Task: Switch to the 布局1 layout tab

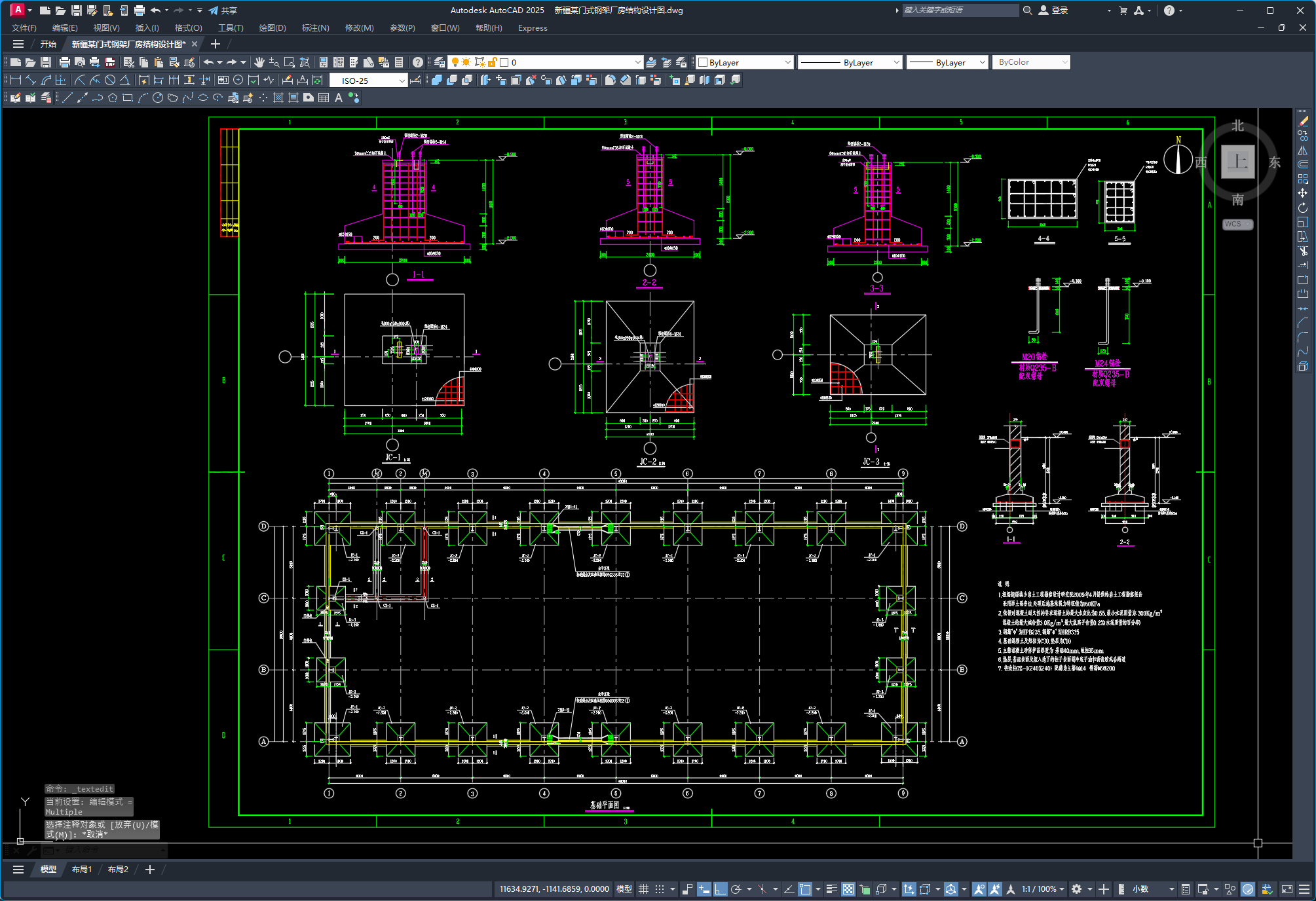Action: coord(82,870)
